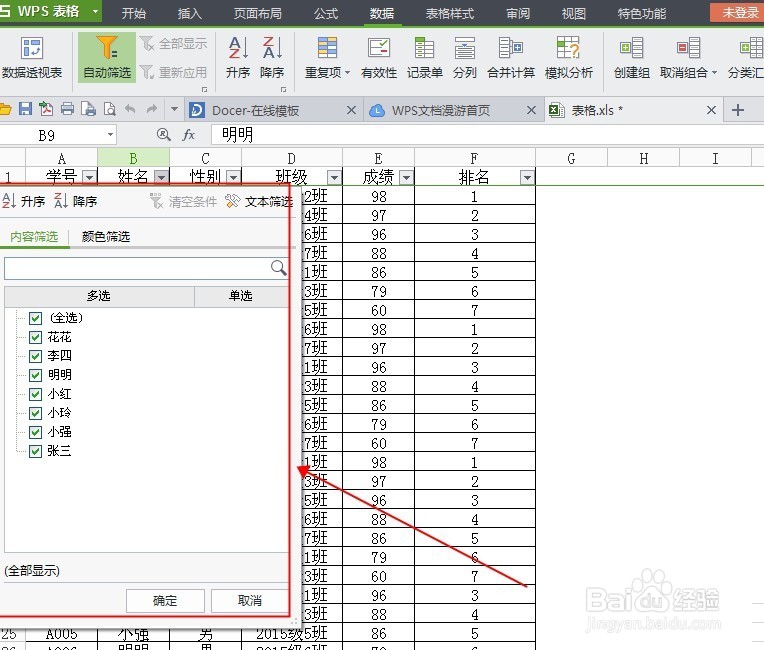
Task: Uncheck the 小玲 checkbox
Action: pyautogui.click(x=35, y=413)
